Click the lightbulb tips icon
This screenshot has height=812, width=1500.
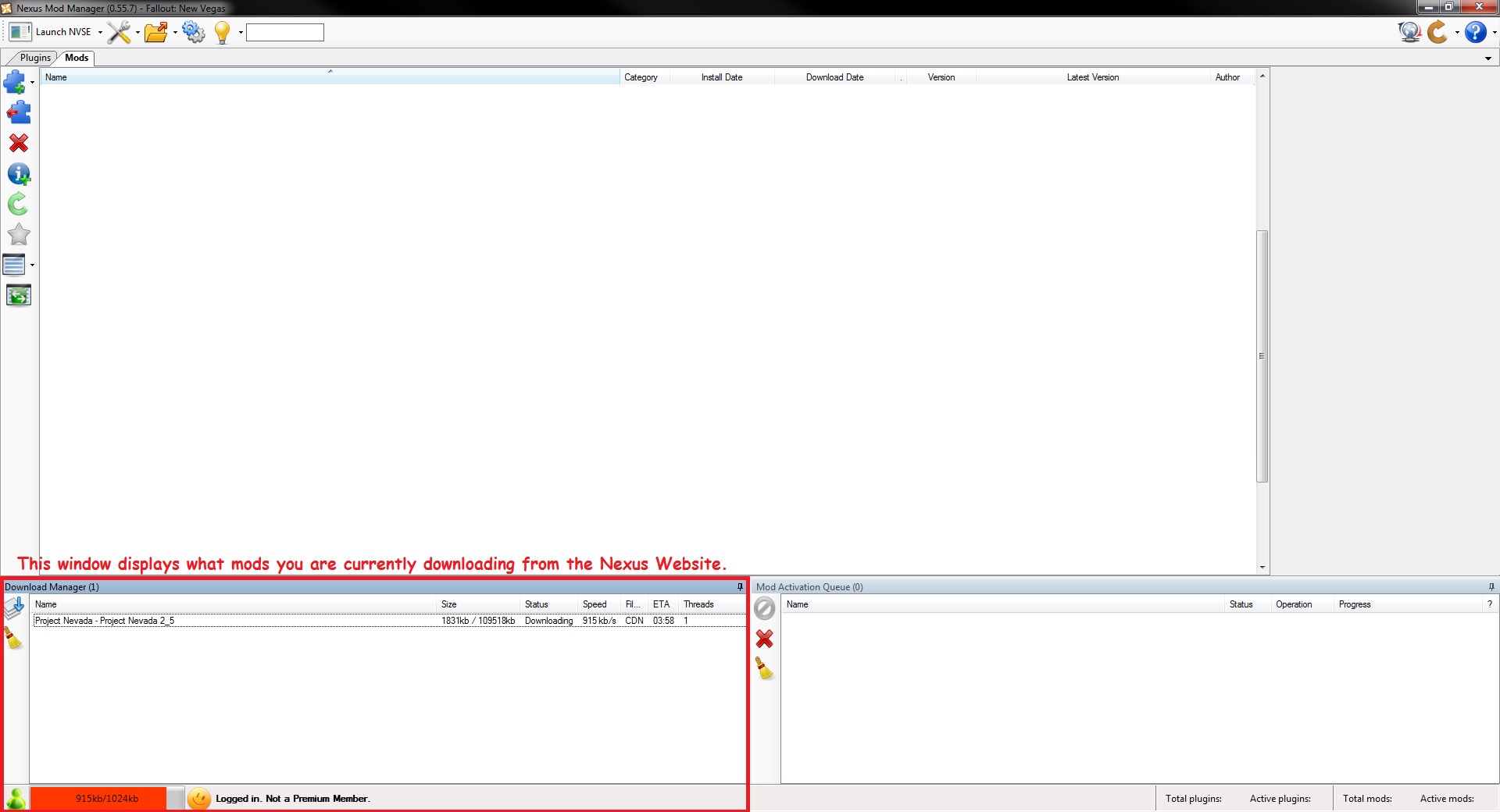tap(223, 32)
